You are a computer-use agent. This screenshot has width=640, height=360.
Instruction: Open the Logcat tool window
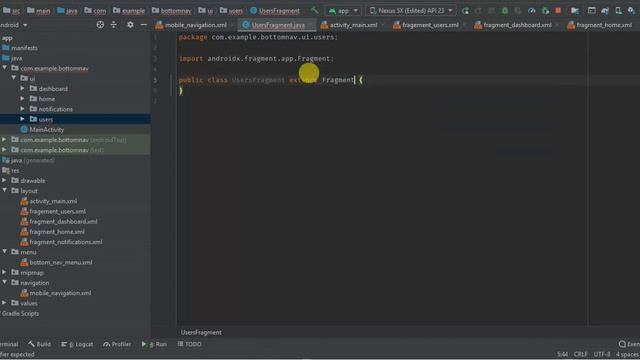[77, 344]
